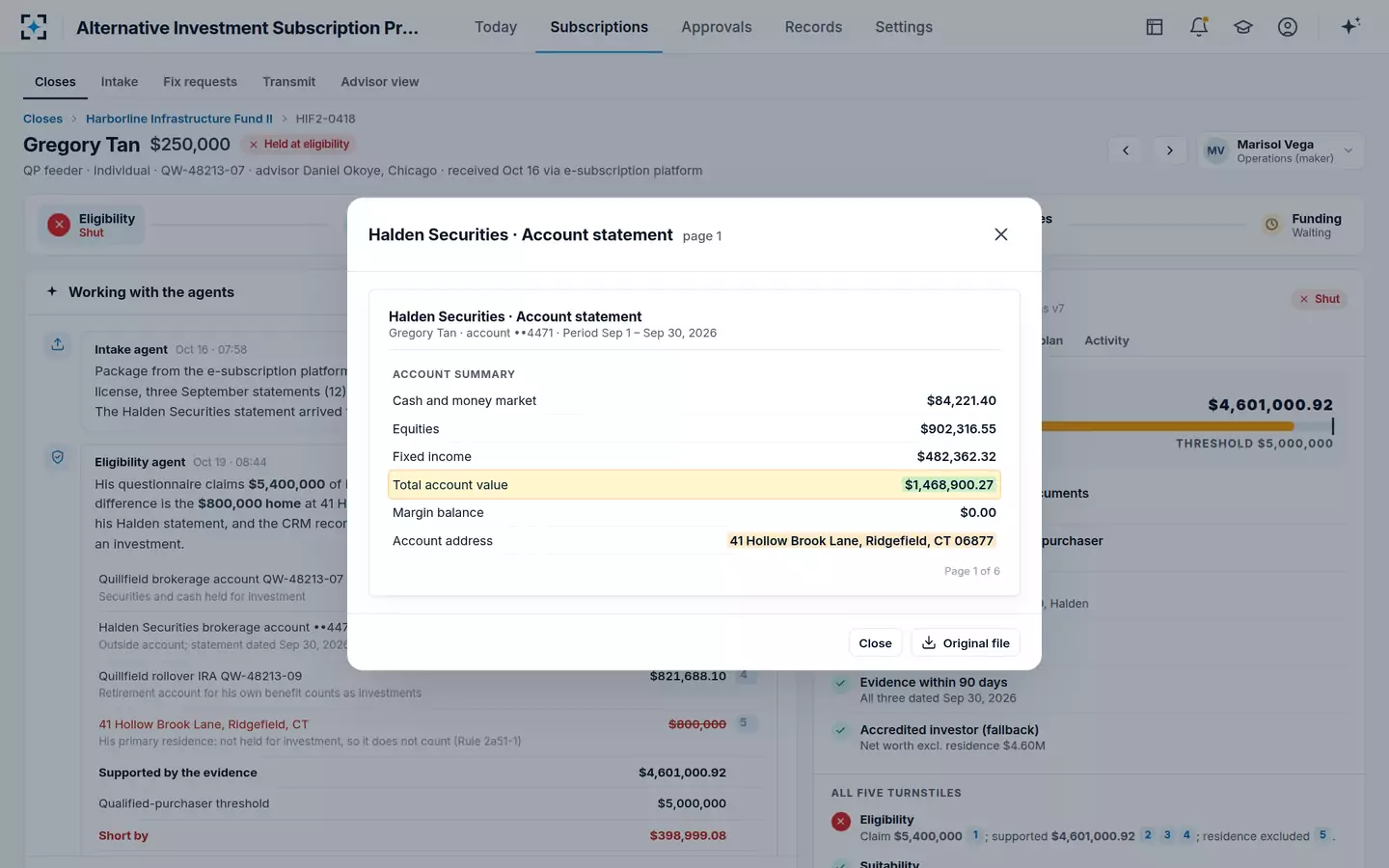Click the Closes breadcrumb link
Screen dimensions: 1389x868
point(42,119)
